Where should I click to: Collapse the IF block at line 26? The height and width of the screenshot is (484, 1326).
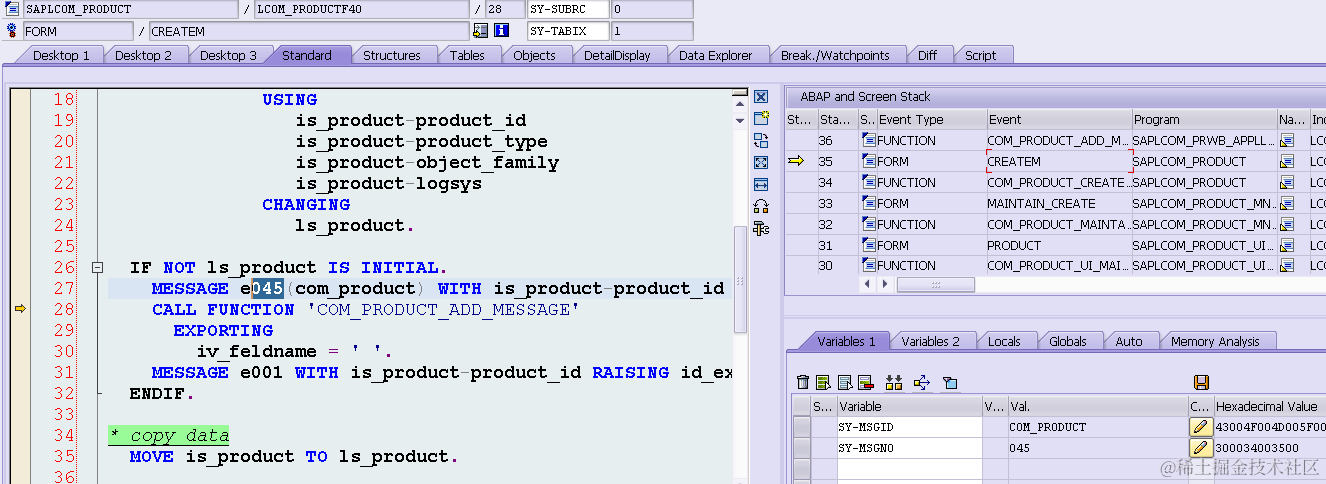(x=97, y=268)
